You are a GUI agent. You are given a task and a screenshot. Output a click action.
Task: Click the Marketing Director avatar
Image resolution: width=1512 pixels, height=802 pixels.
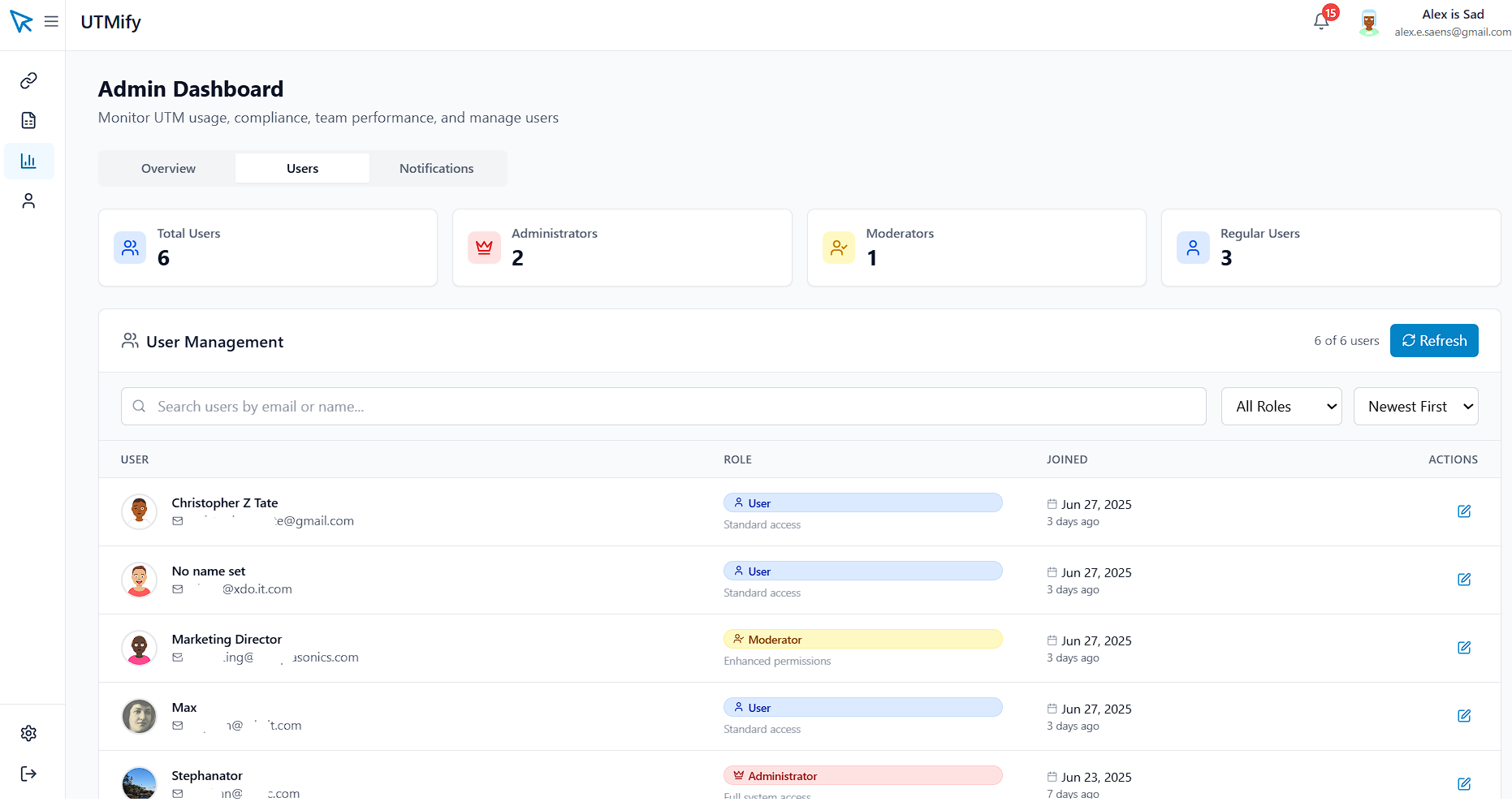[139, 648]
